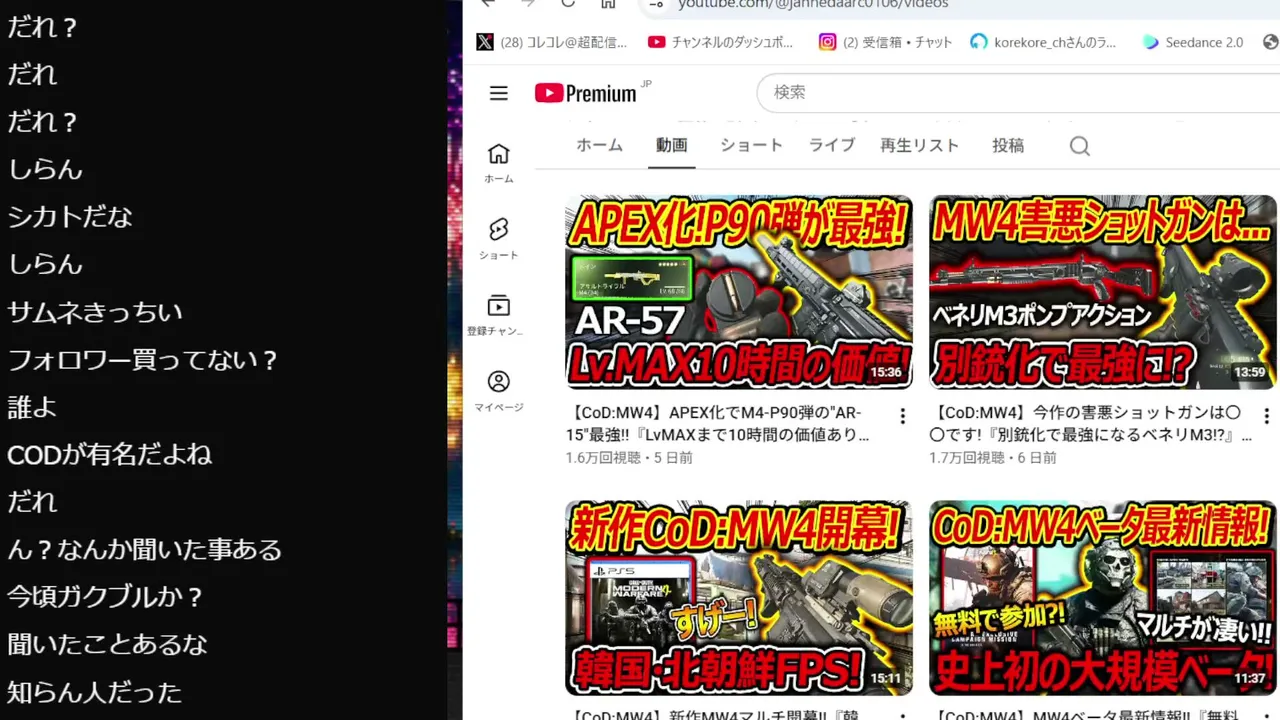Viewport: 1280px width, 720px height.
Task: Click the browser address bar showing youtube.com
Action: pos(960,5)
